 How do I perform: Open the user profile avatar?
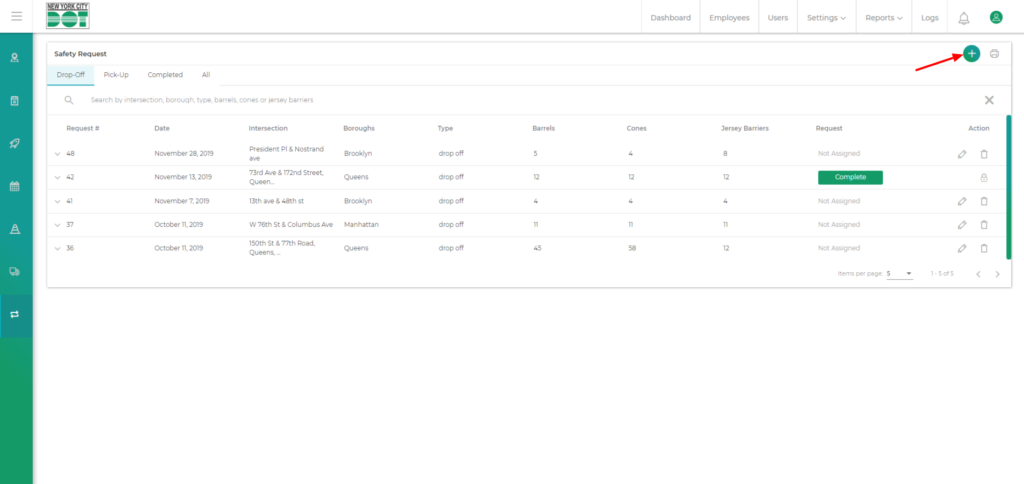point(996,17)
